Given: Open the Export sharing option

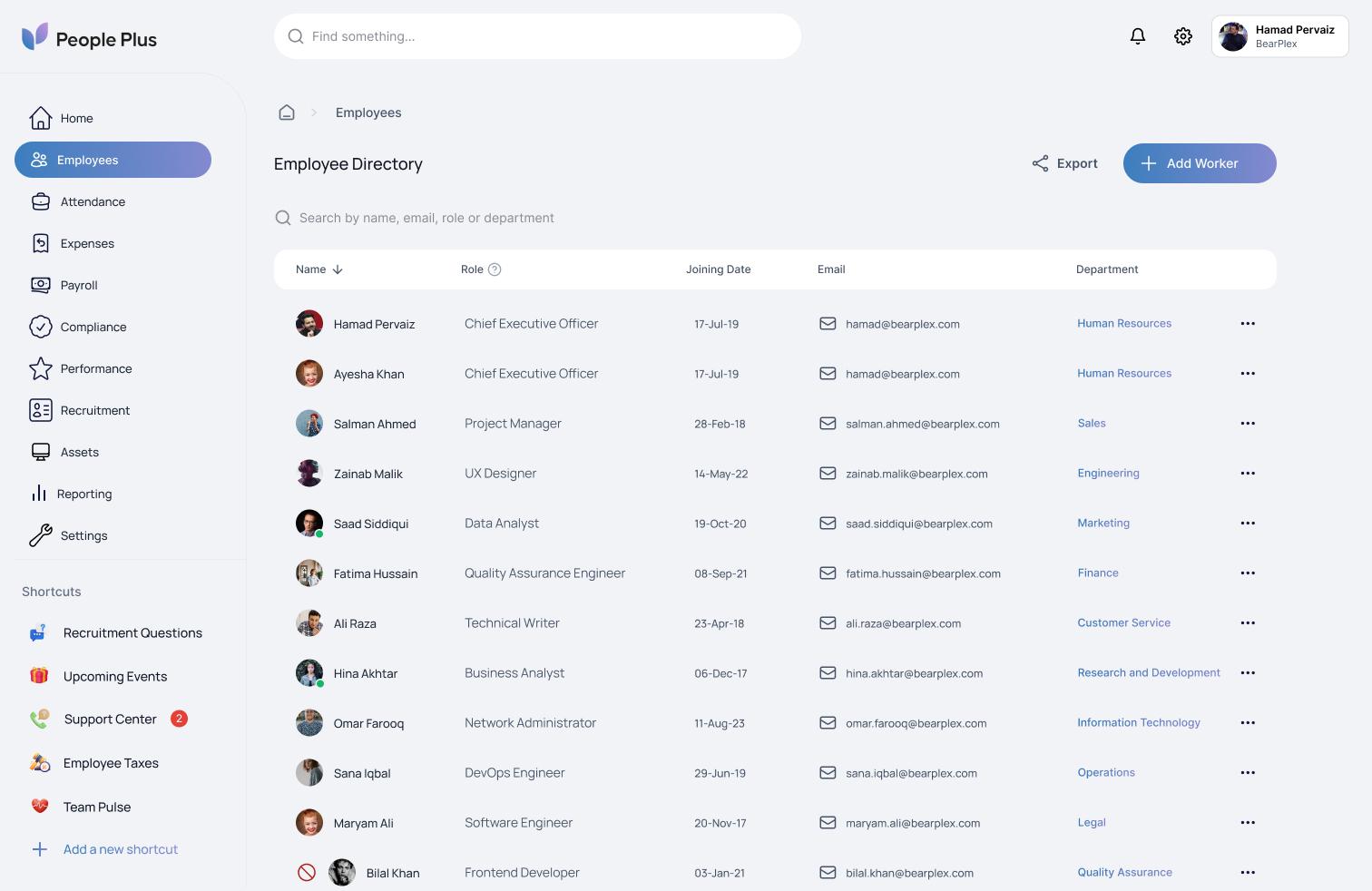Looking at the screenshot, I should click(1064, 163).
